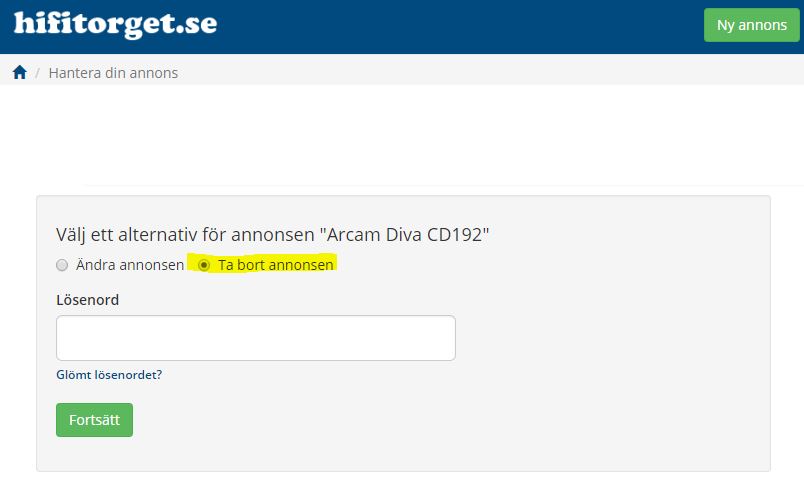804x483 pixels.
Task: Submit the form with Fortsätt button
Action: [x=94, y=420]
